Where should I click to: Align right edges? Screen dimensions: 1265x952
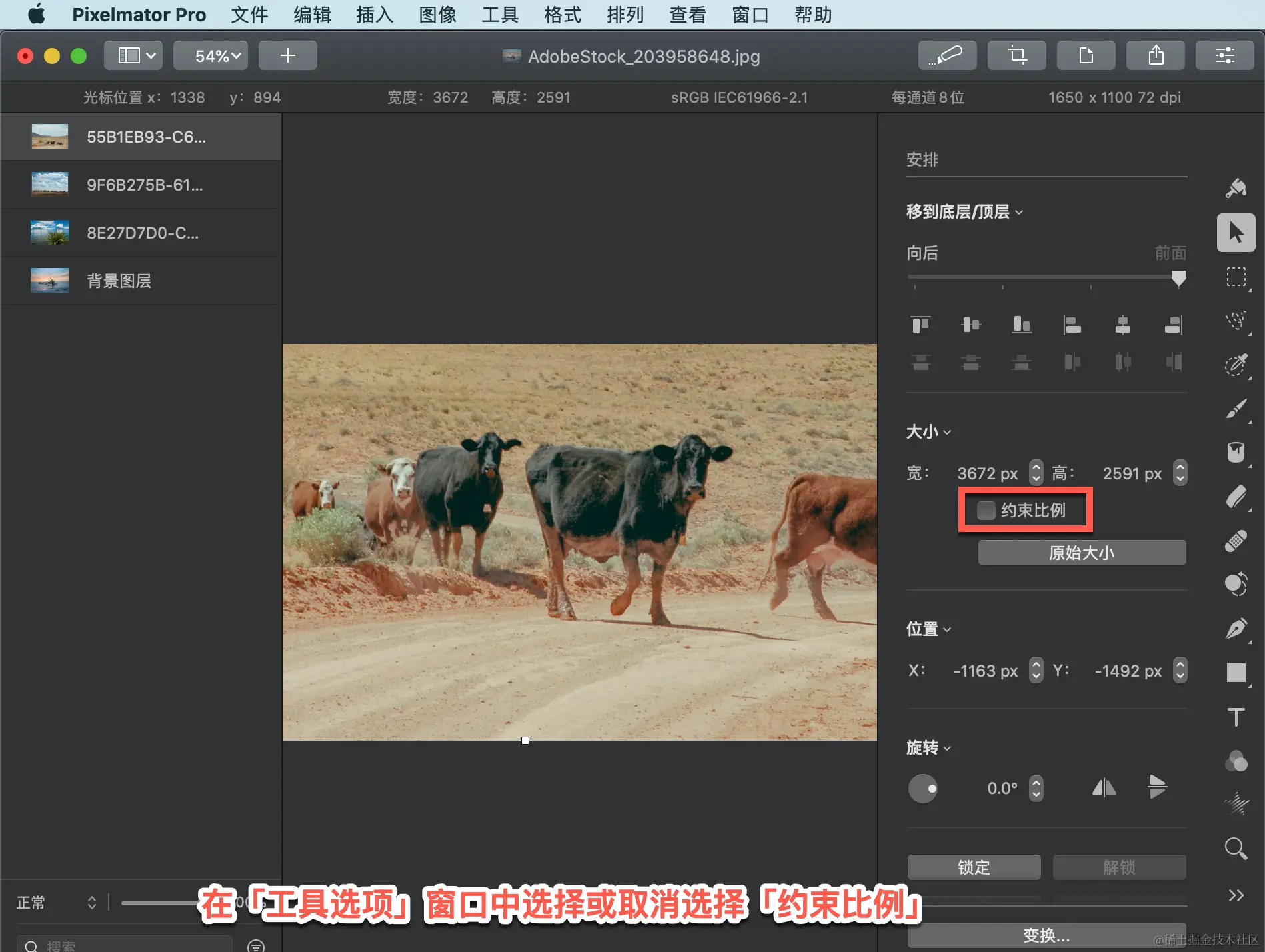(1174, 325)
